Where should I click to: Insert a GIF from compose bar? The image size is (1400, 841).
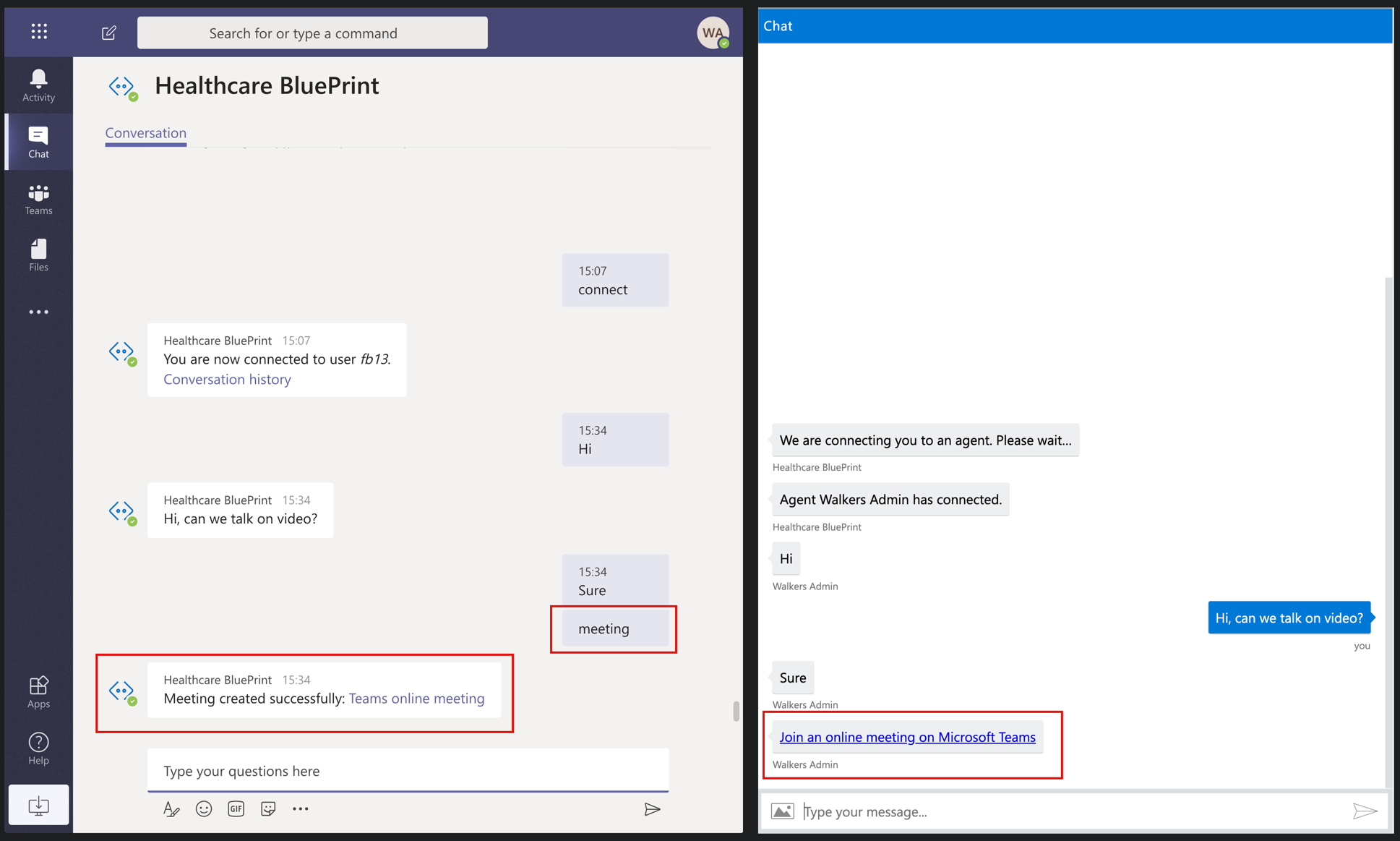click(236, 809)
